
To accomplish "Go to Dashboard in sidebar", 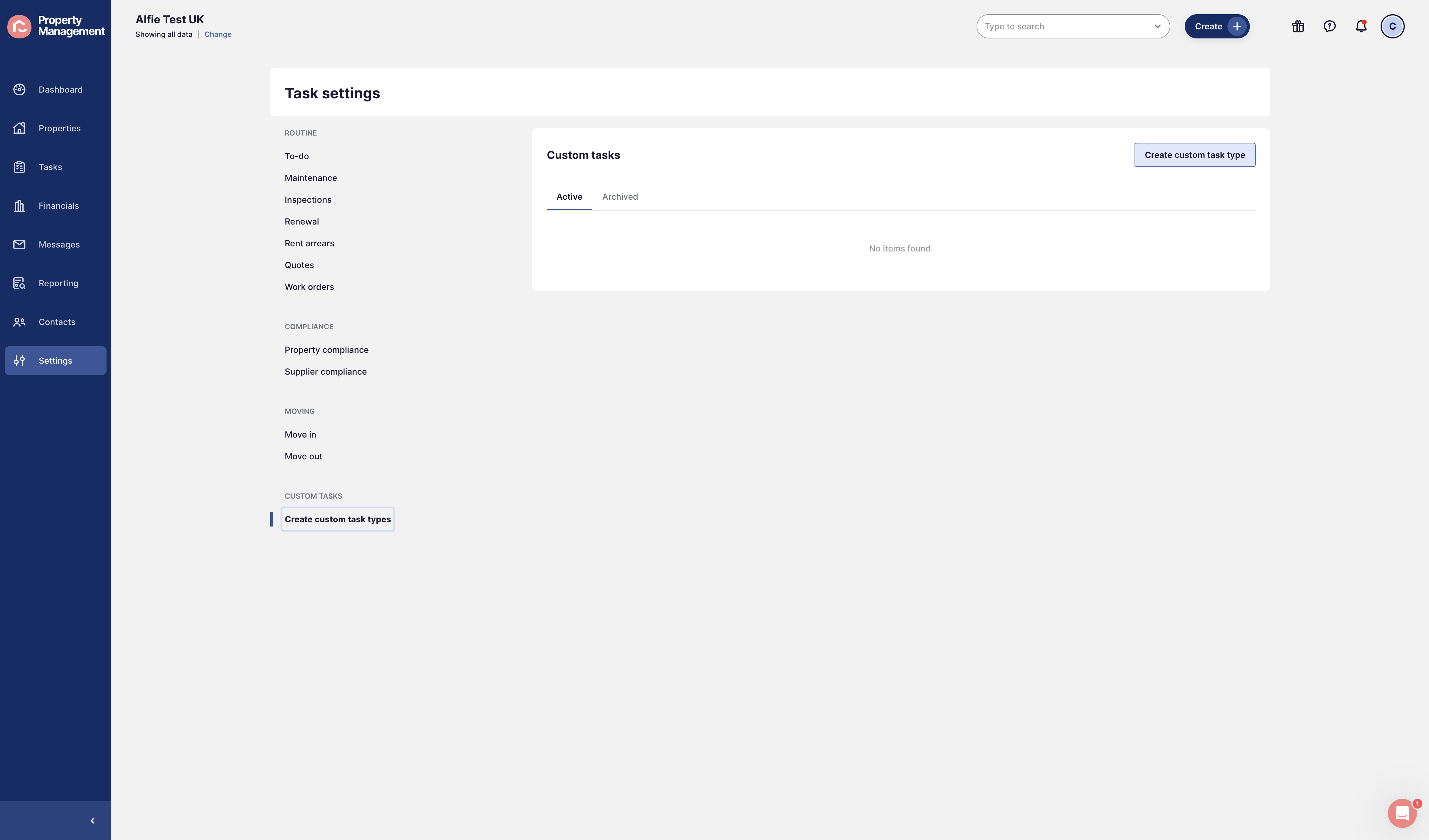I will pyautogui.click(x=56, y=90).
